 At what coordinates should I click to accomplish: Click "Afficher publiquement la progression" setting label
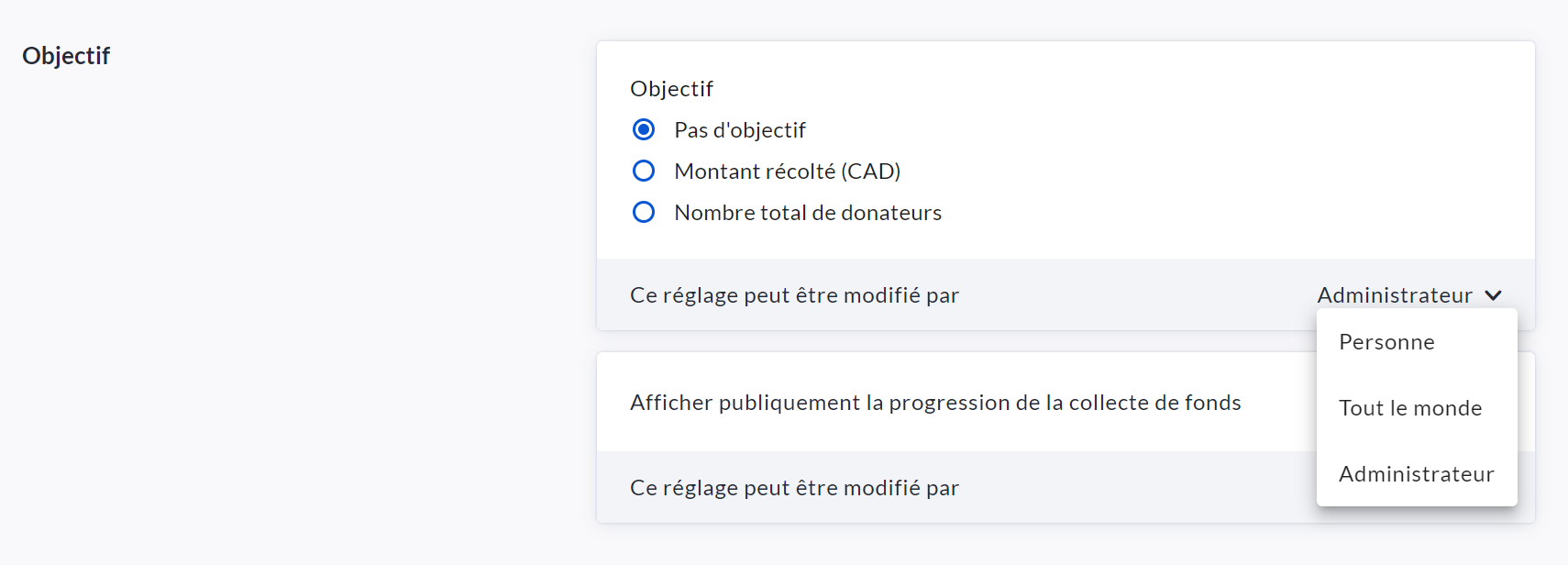click(934, 403)
